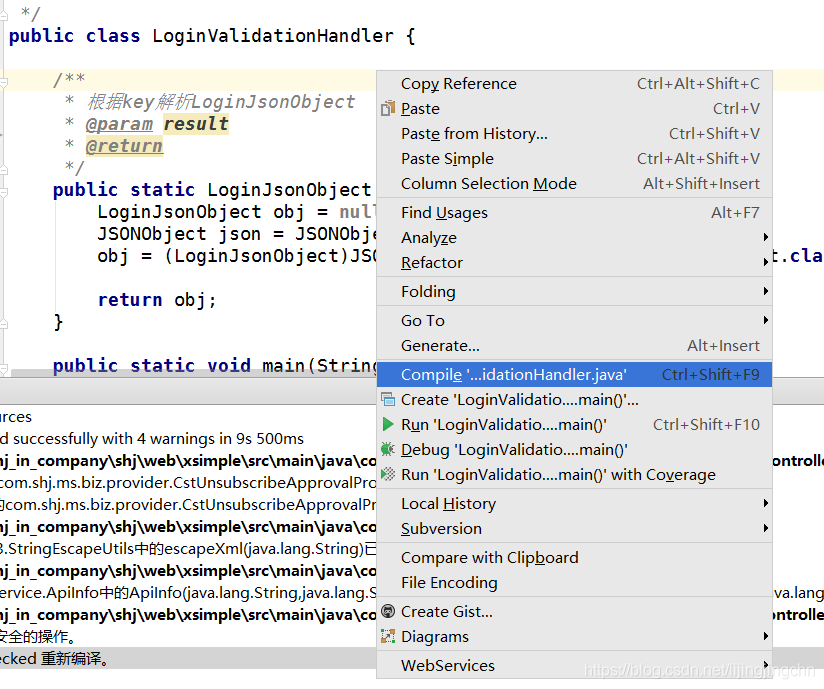Viewport: 824px width, 689px height.
Task: Click the Debug bug icon
Action: (388, 449)
